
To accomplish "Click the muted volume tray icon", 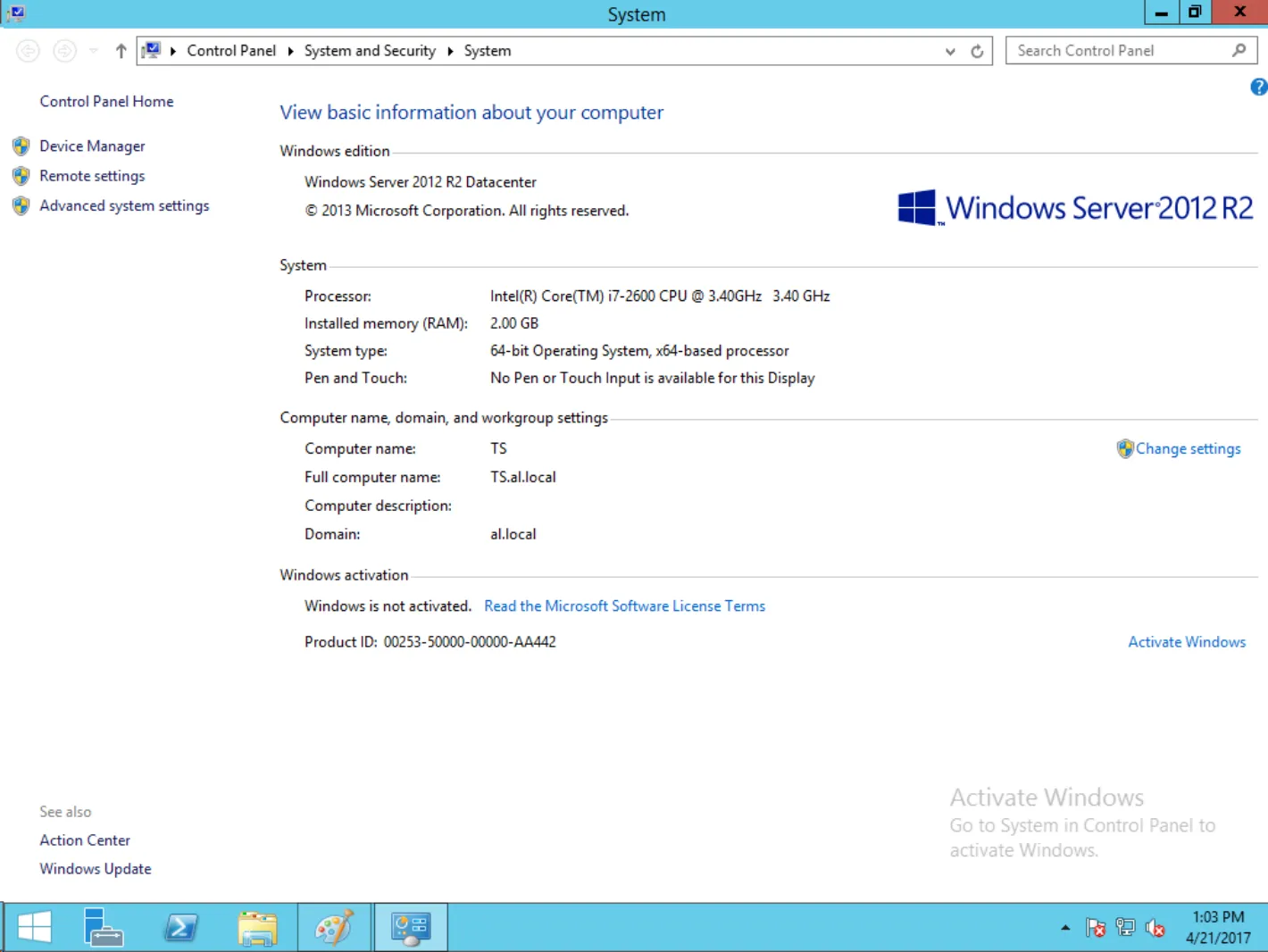I will pyautogui.click(x=1155, y=929).
